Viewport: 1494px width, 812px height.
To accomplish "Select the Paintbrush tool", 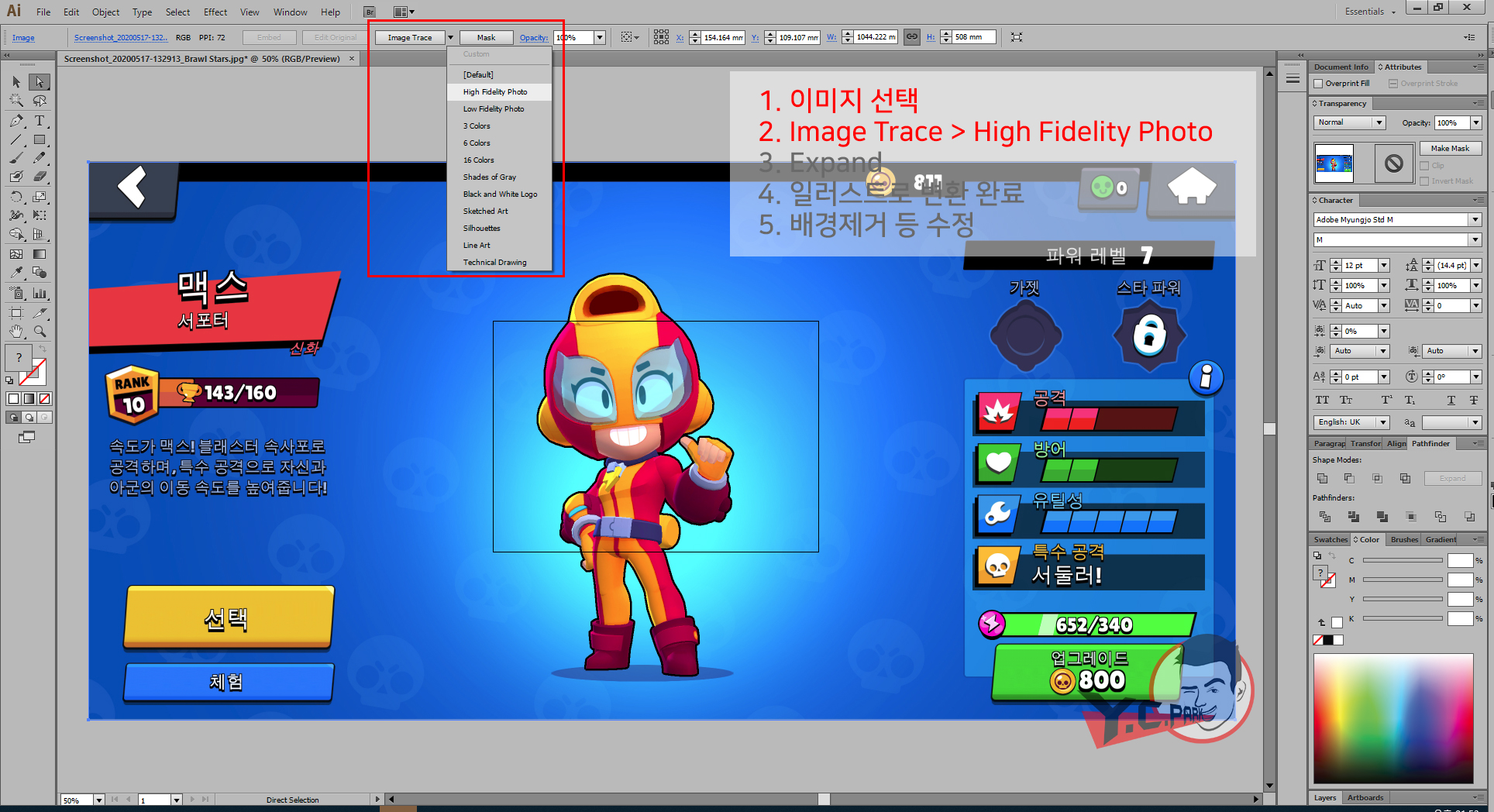I will [16, 158].
